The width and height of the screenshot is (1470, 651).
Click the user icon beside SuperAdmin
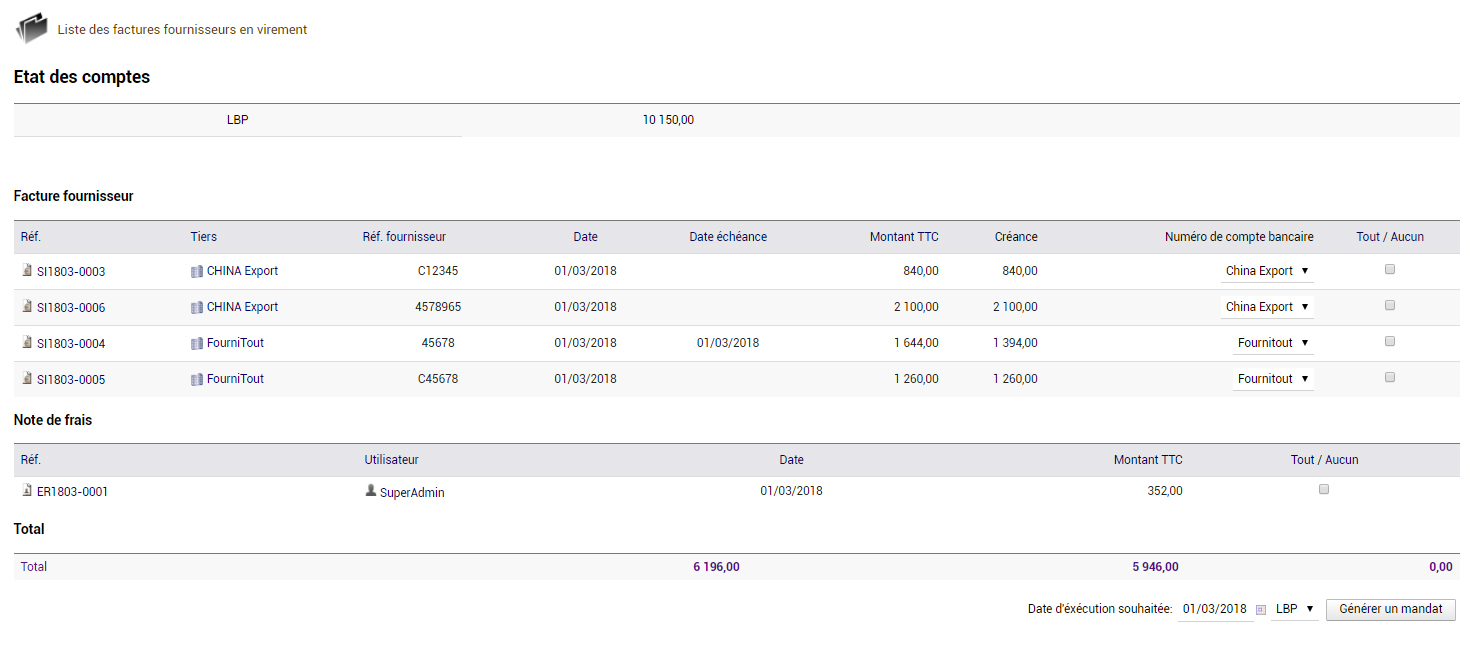(x=371, y=491)
